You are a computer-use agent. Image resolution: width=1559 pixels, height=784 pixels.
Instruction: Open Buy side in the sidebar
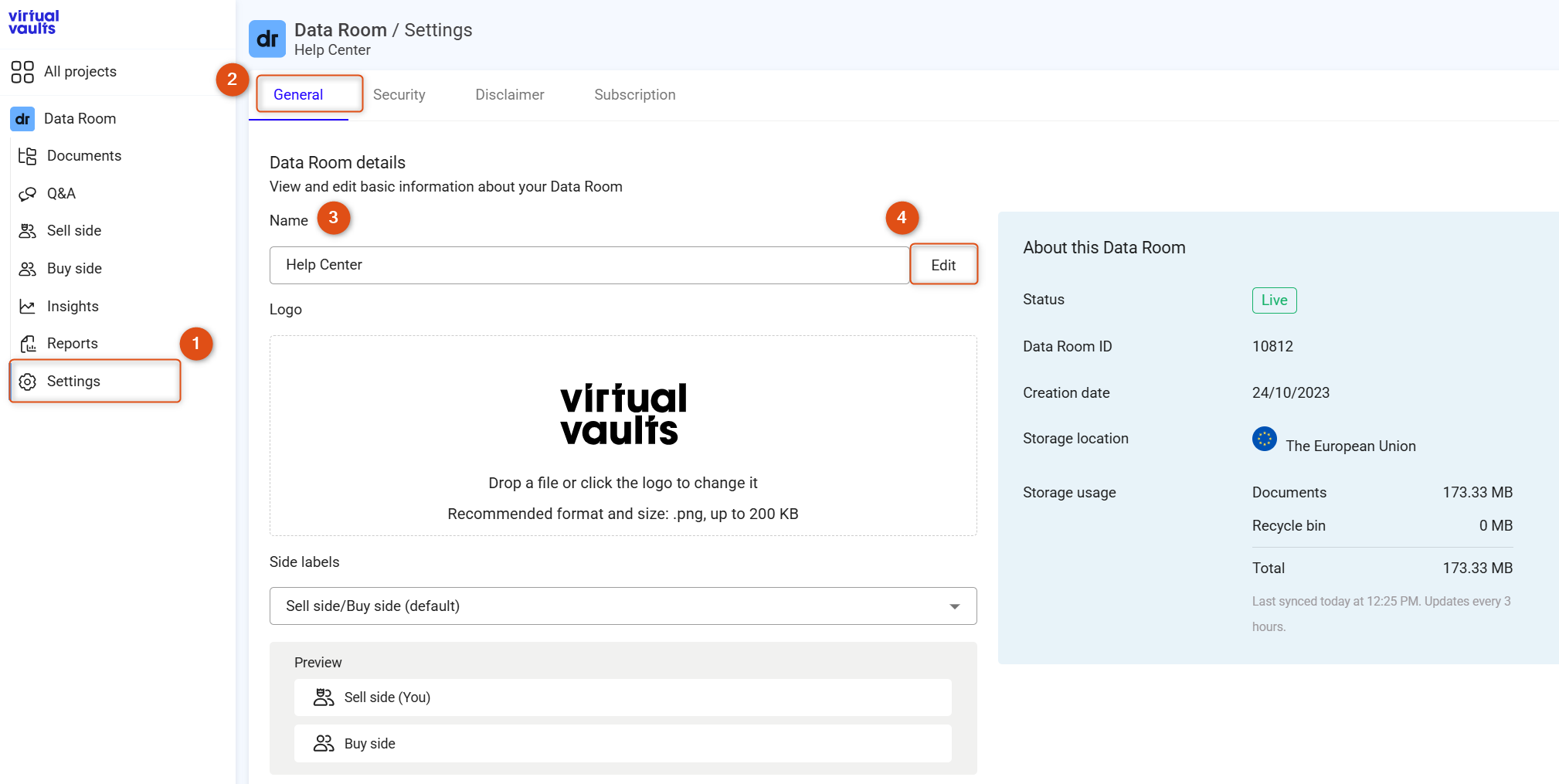click(x=74, y=269)
